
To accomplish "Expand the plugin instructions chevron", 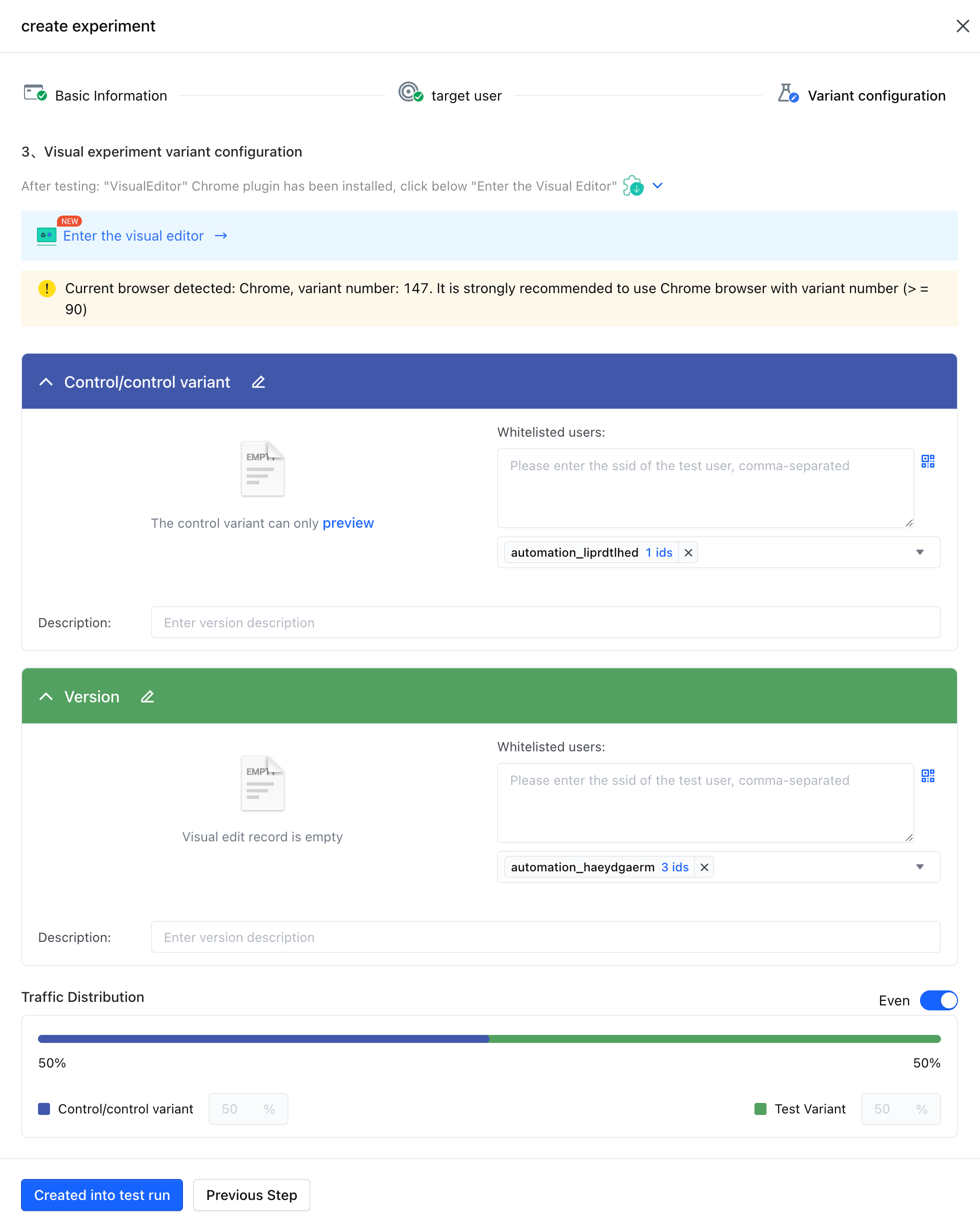I will pos(657,186).
